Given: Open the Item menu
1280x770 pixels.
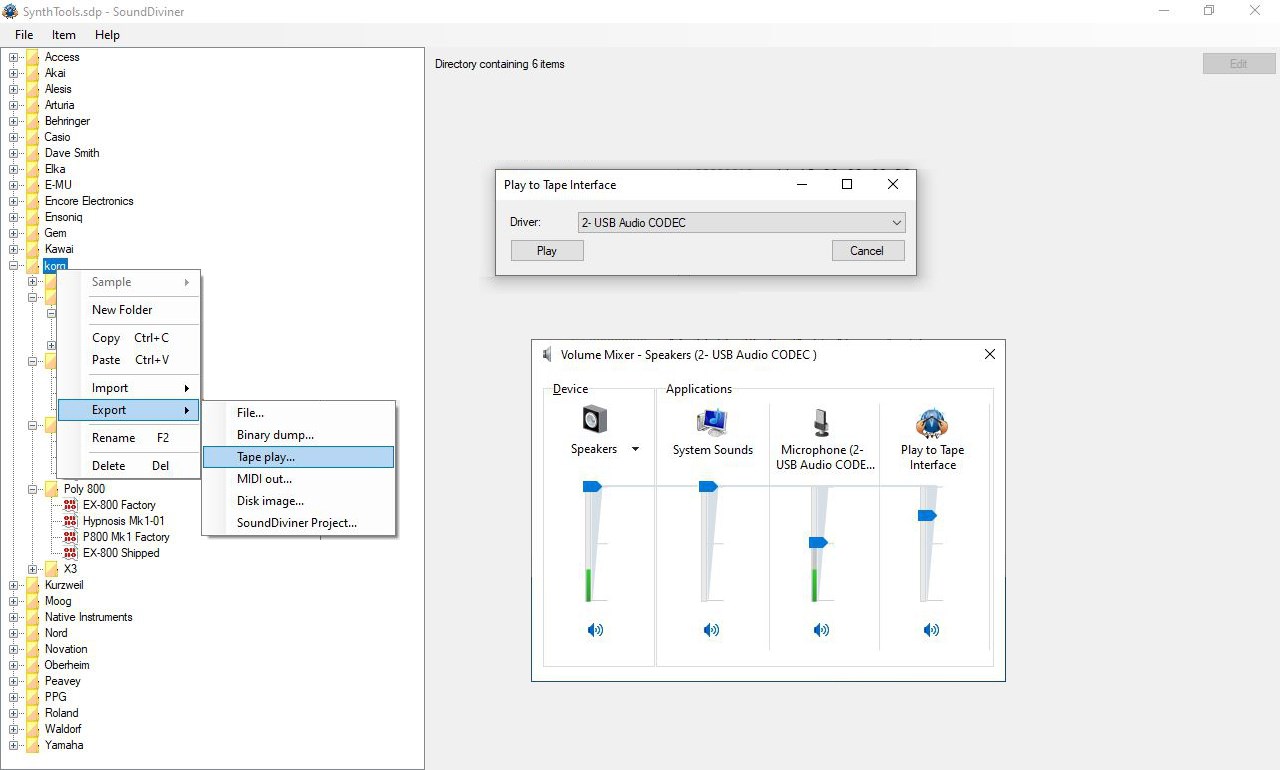Looking at the screenshot, I should click(x=64, y=35).
